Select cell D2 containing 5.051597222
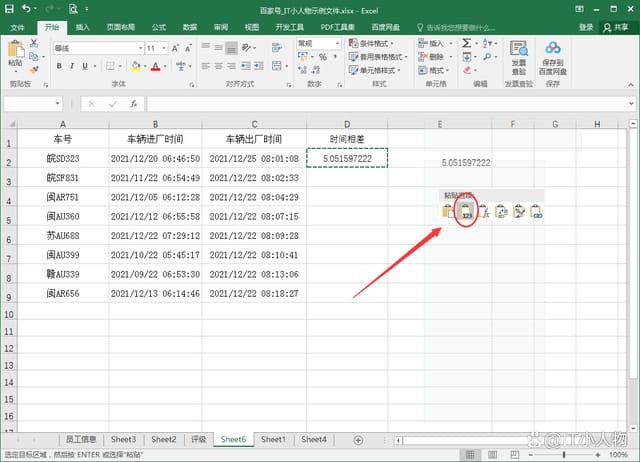640x462 pixels. point(346,158)
